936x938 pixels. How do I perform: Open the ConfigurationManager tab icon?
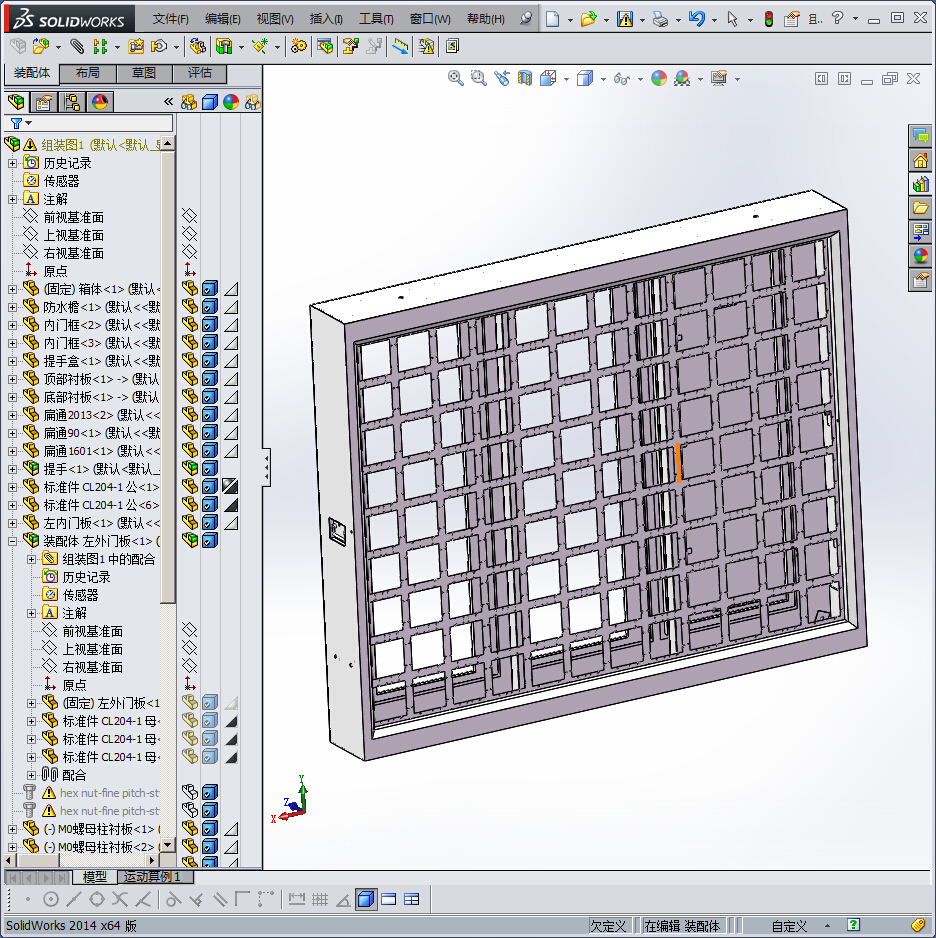tap(72, 102)
